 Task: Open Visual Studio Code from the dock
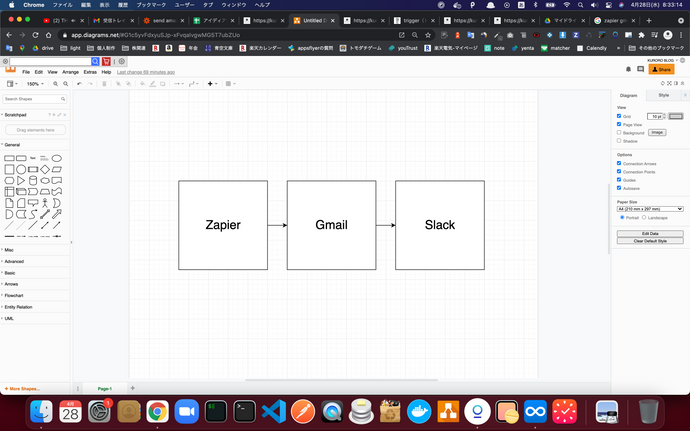[274, 412]
